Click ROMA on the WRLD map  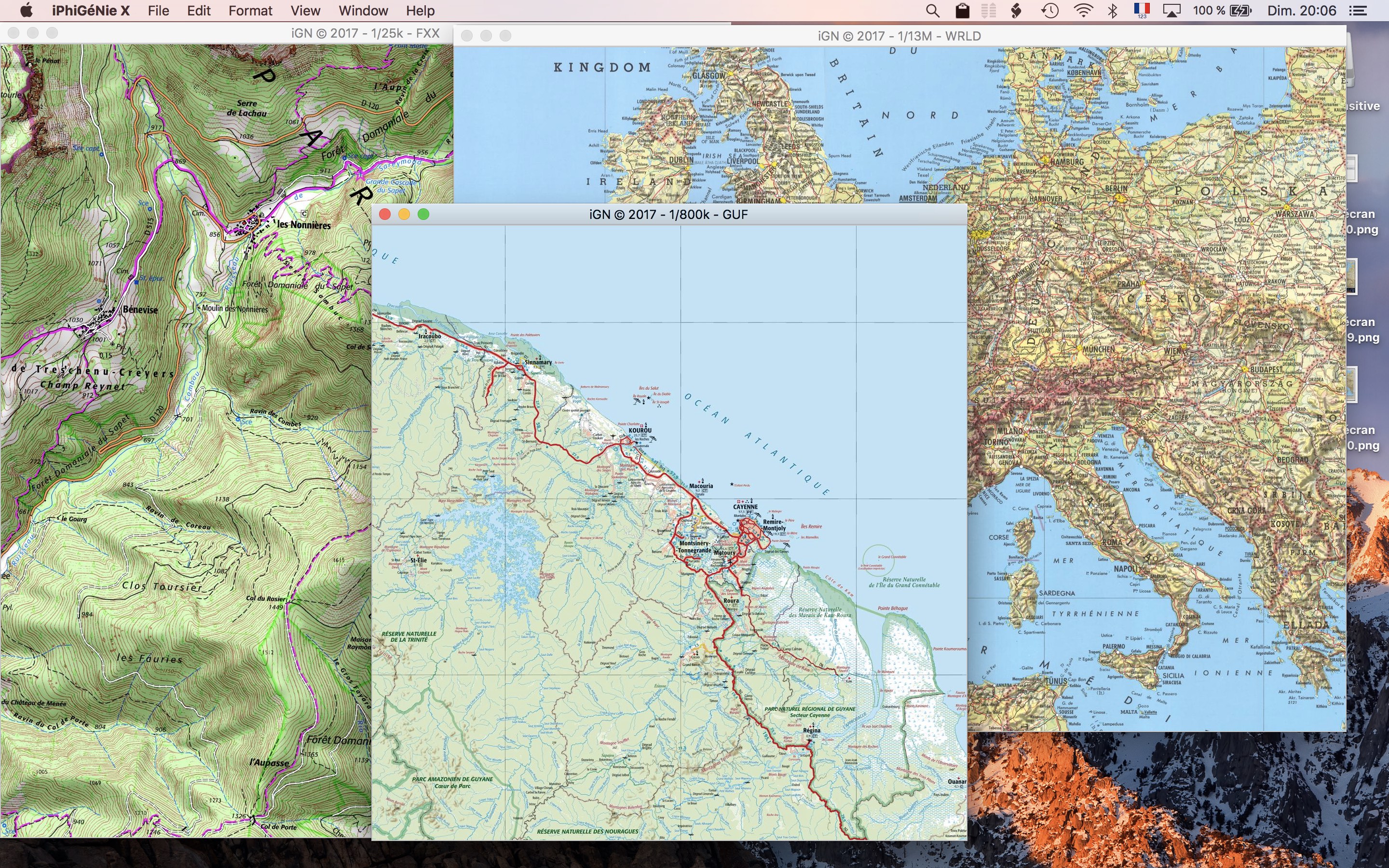point(1112,542)
